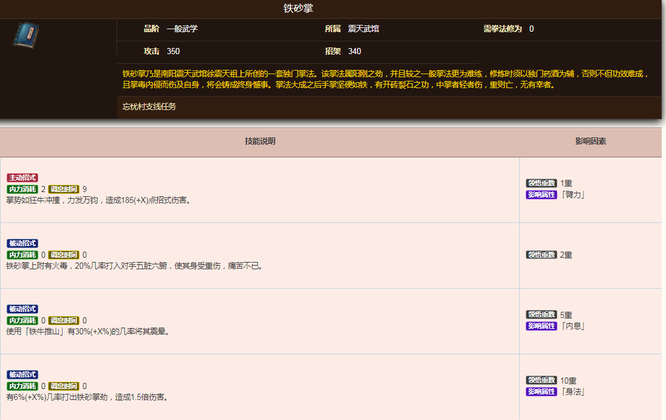The width and height of the screenshot is (666, 420).
Task: Click 调息时间 badge in the 火毒 row
Action: [x=64, y=255]
